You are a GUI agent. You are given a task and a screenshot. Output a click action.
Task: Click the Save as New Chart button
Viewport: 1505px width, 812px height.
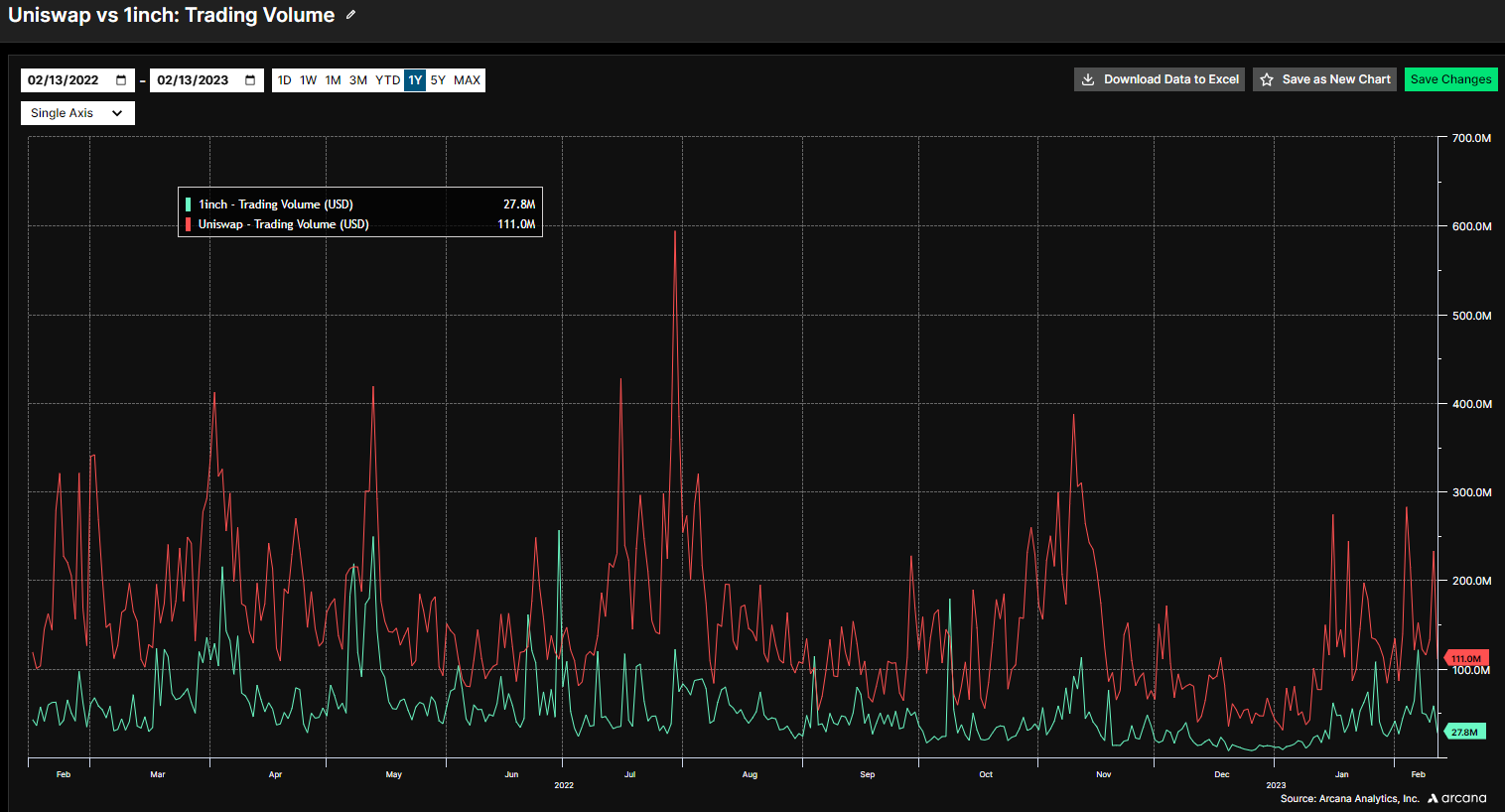coord(1324,79)
